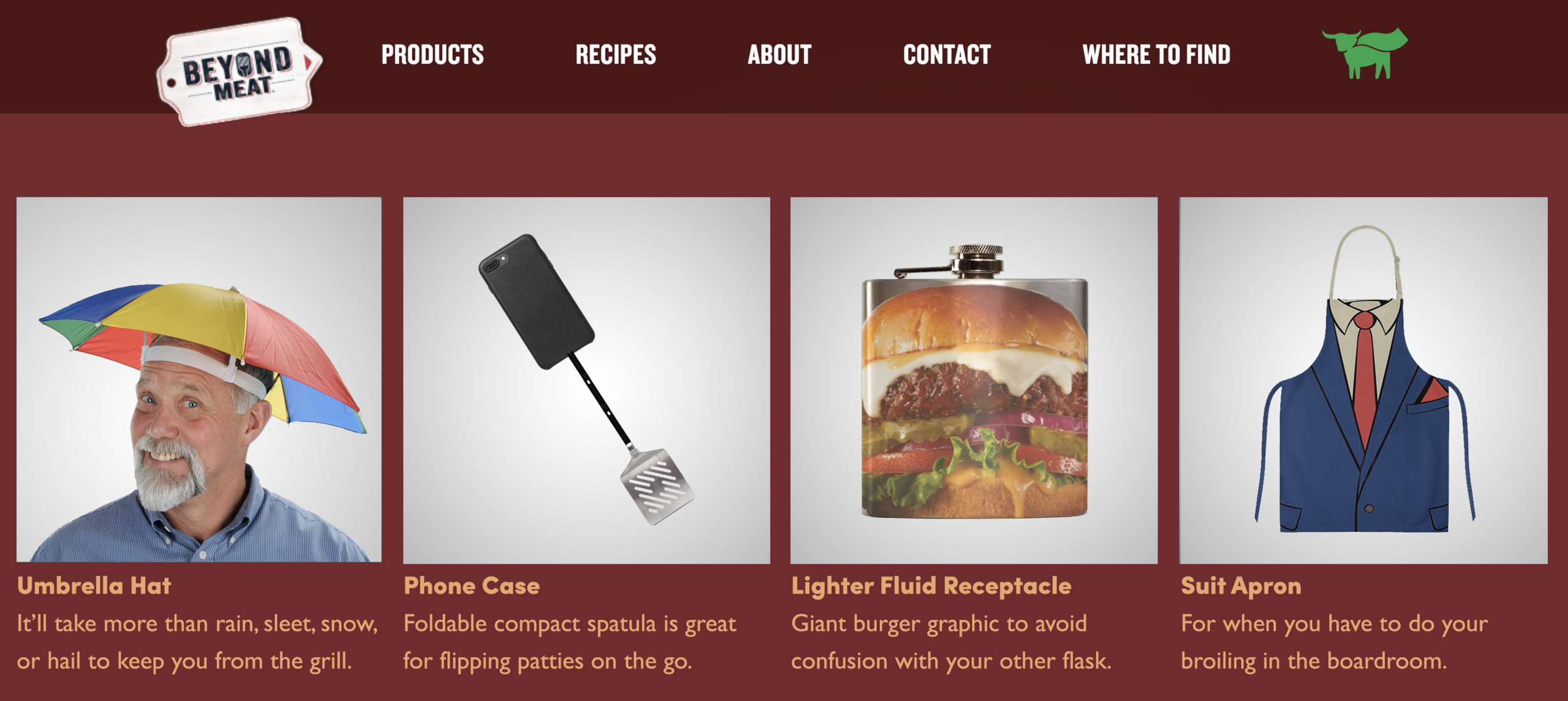
Task: Select Where To Find in navigation
Action: coord(1156,55)
